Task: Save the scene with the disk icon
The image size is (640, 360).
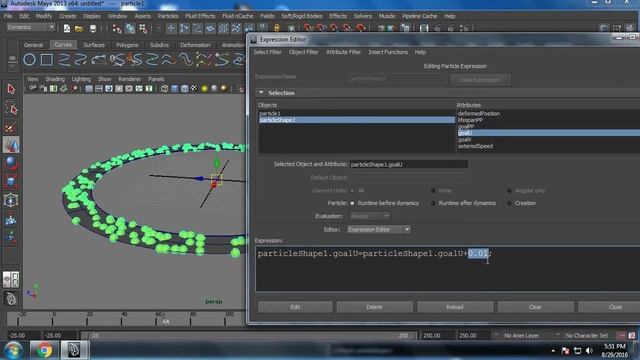Action: pyautogui.click(x=93, y=28)
